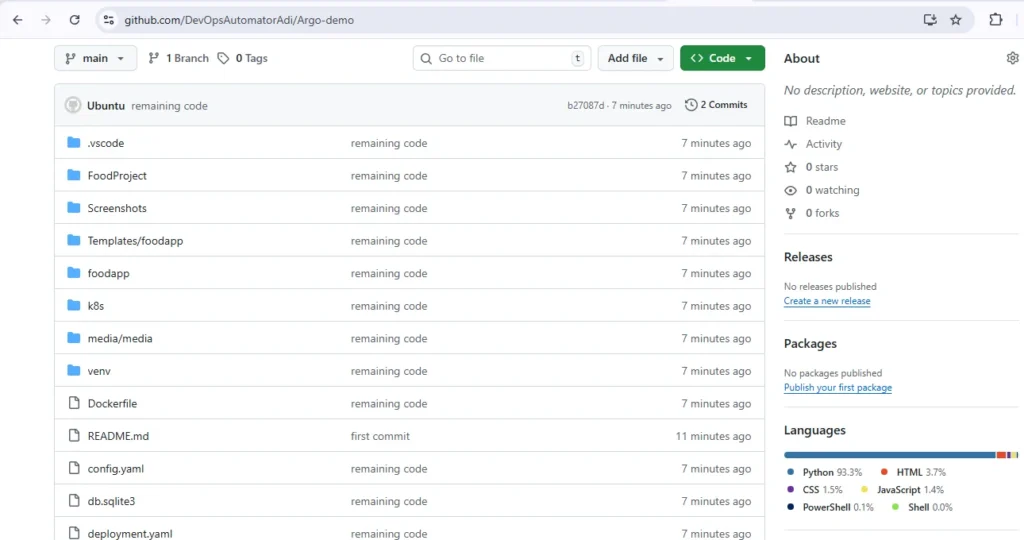The height and width of the screenshot is (540, 1024).
Task: Open the browser extensions puzzle icon
Action: click(x=995, y=20)
